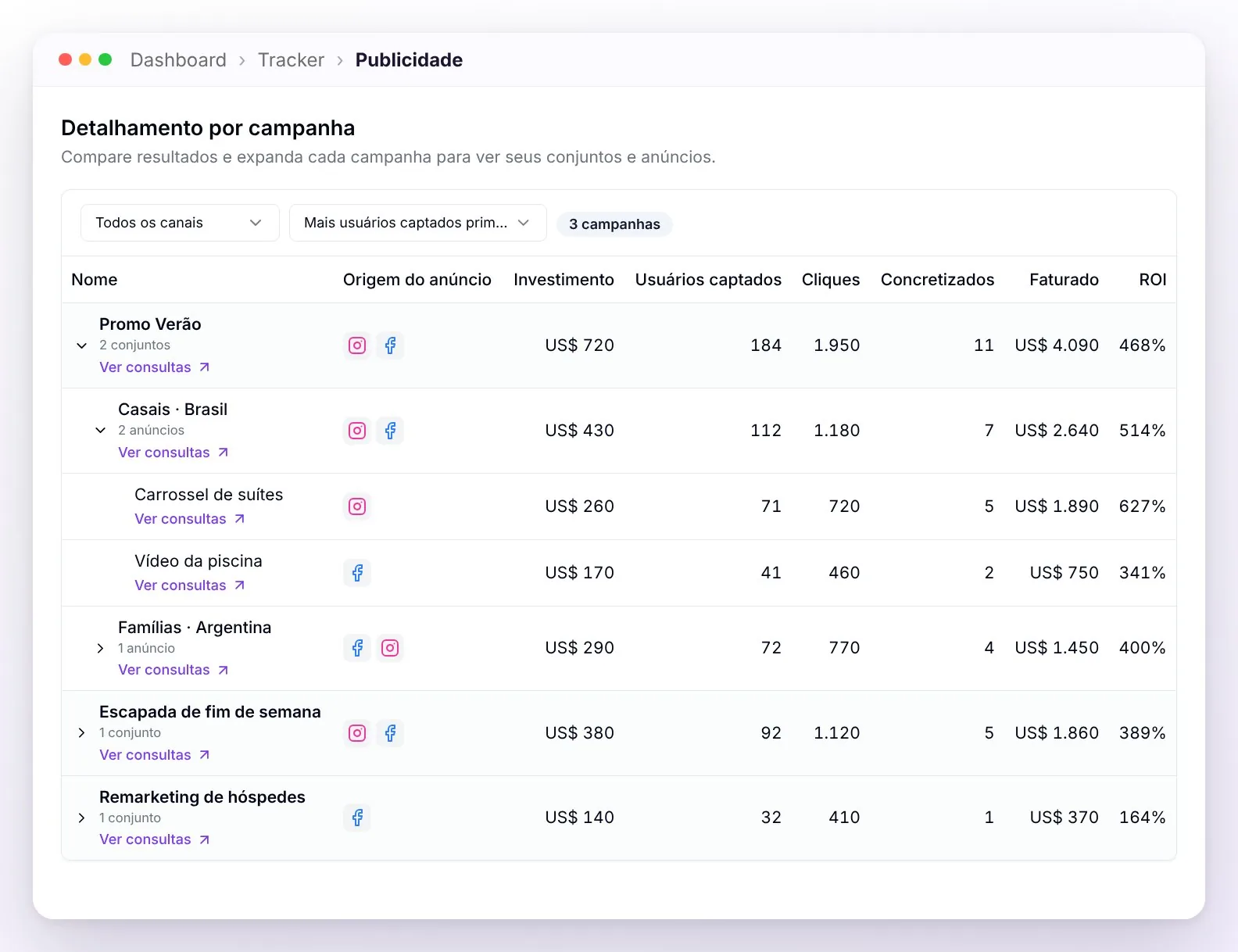Expand Escapada de fim de semana campaign

(81, 733)
